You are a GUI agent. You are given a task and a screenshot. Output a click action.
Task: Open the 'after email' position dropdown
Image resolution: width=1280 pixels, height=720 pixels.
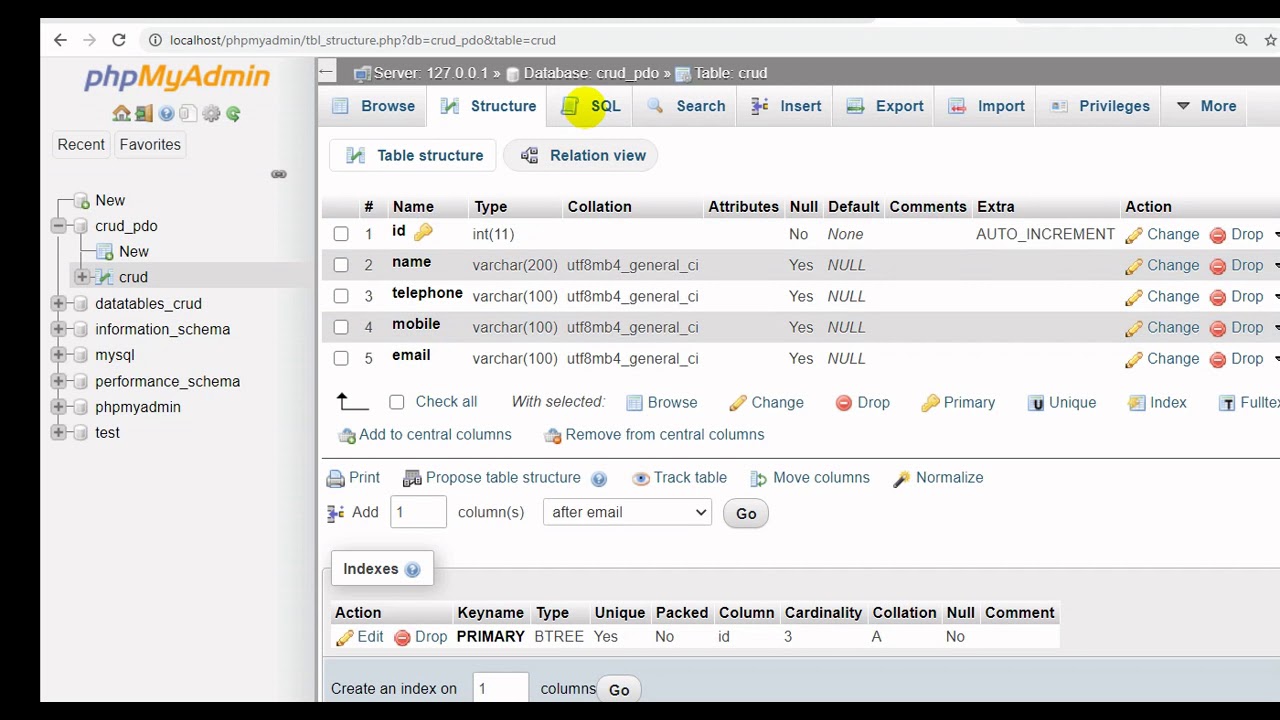[627, 512]
